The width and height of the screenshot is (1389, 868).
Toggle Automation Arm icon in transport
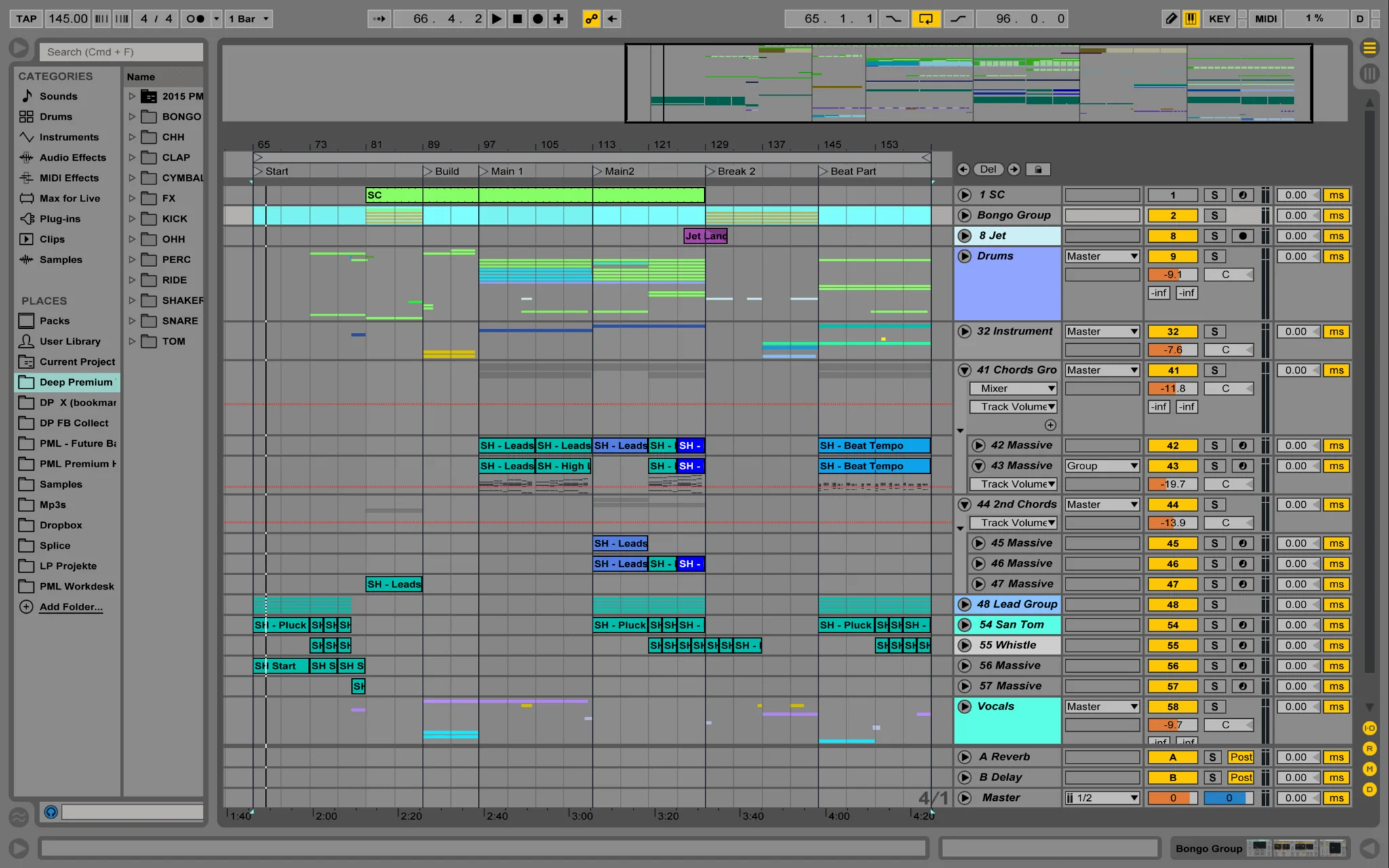(x=591, y=19)
